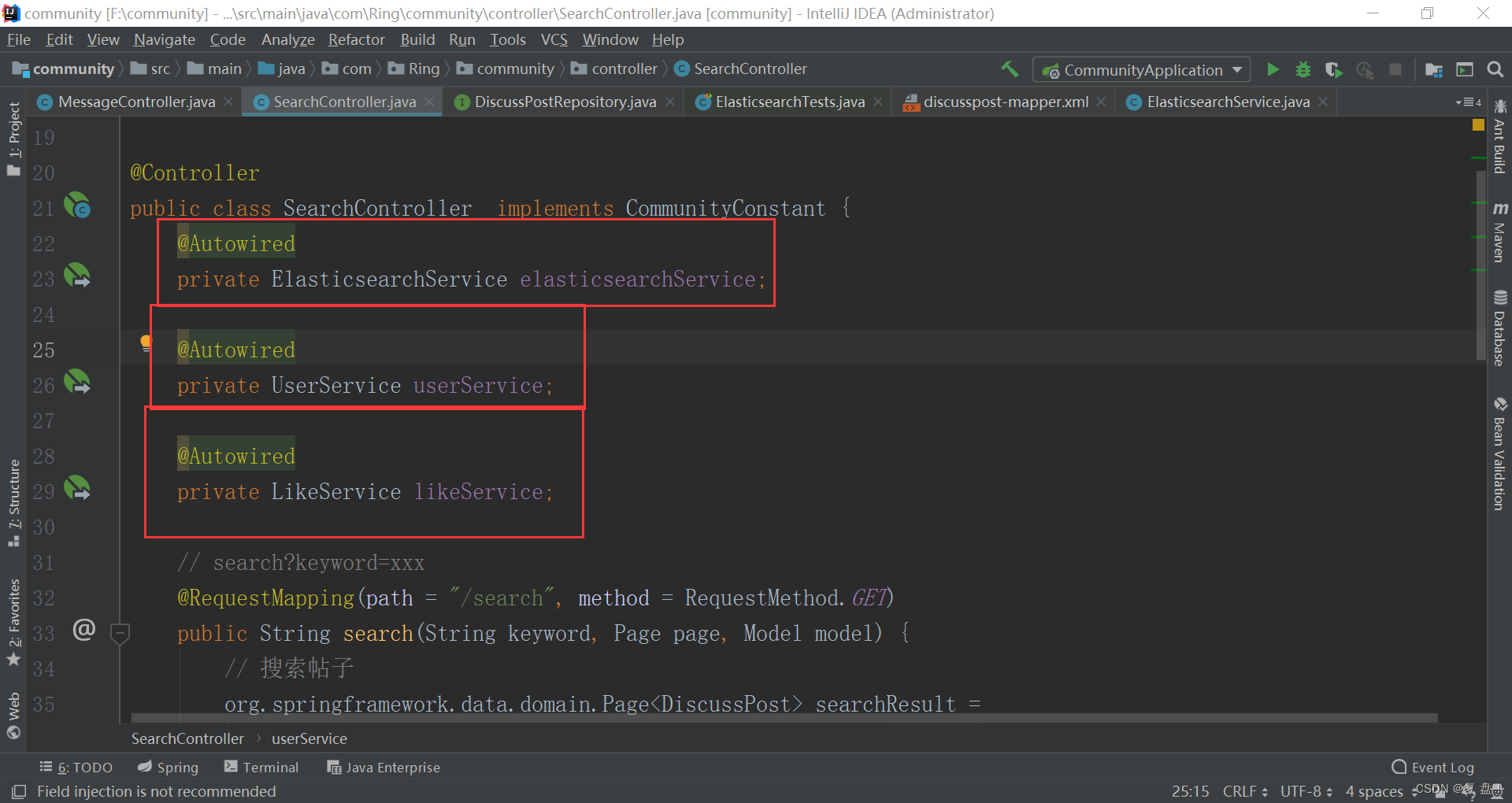Open the Favorites tool window
Screen dimensions: 1512x803
[13, 622]
